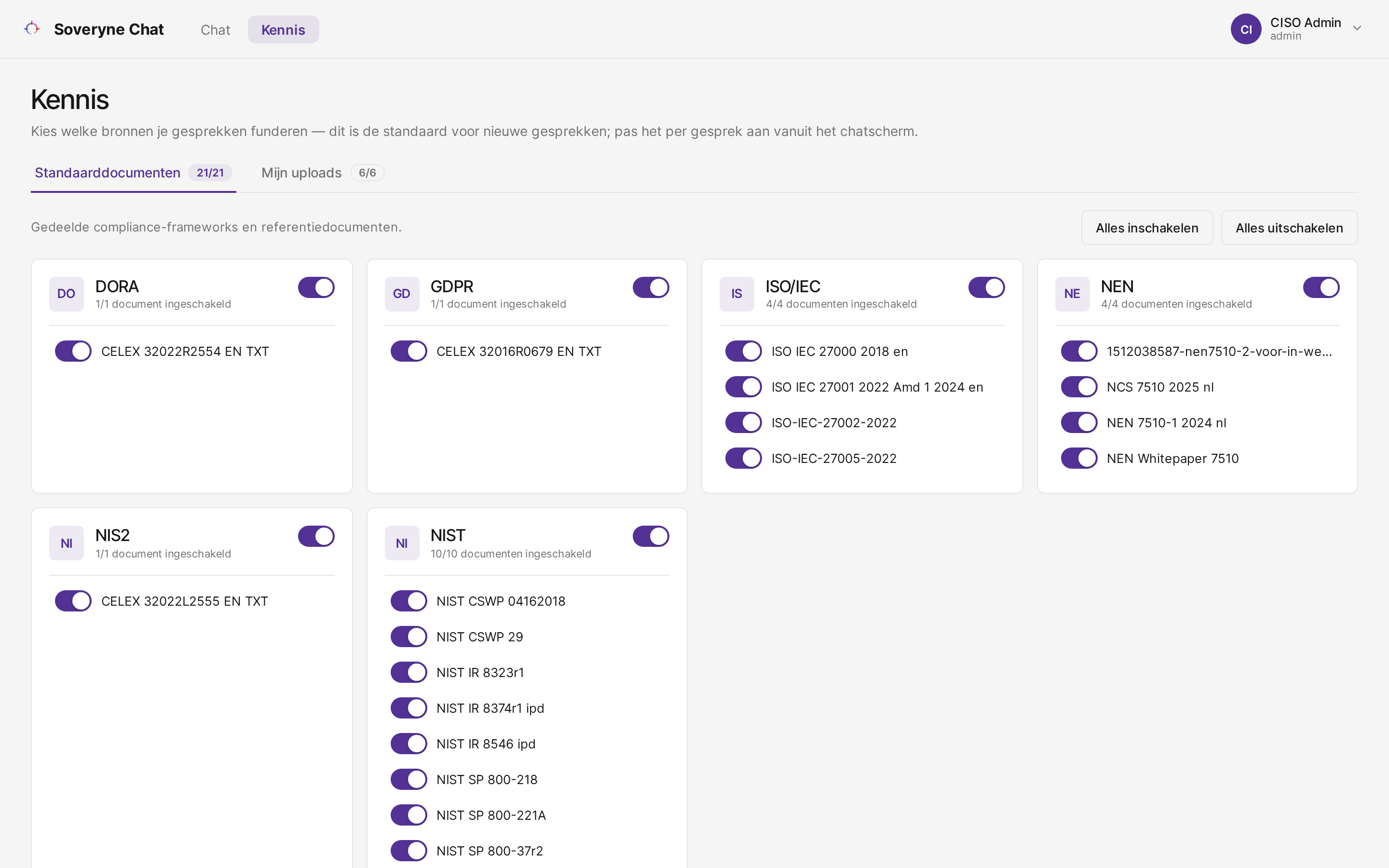Screen dimensions: 1389x868
Task: Click the 'NCS 7510 2025 nl' label
Action: click(x=1160, y=387)
